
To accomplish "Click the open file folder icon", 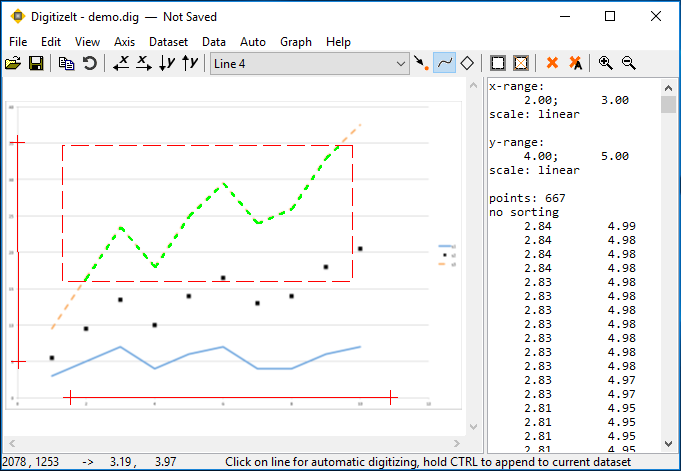I will (x=13, y=63).
